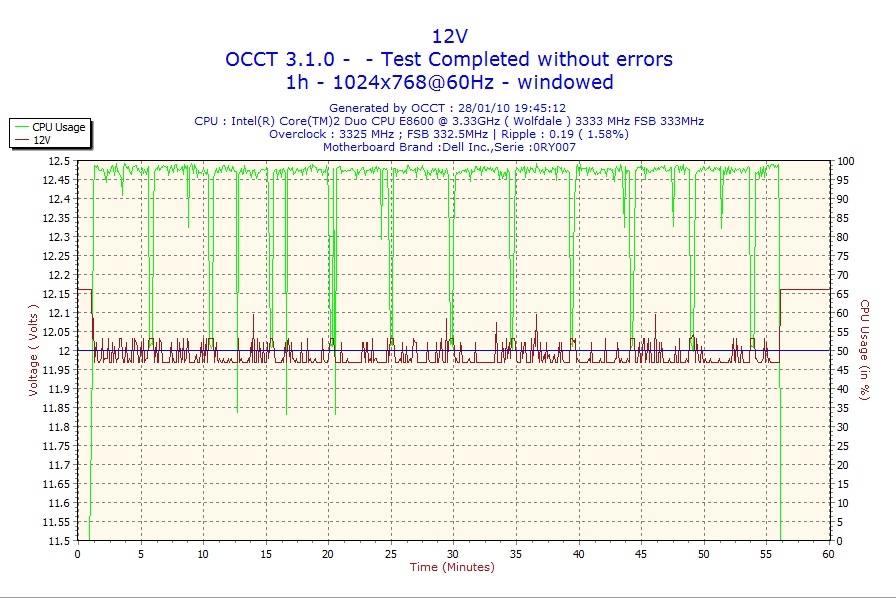This screenshot has height=598, width=896.
Task: Select the "1h - 1024x768@60Hz - windowed" subtitle
Action: click(449, 82)
